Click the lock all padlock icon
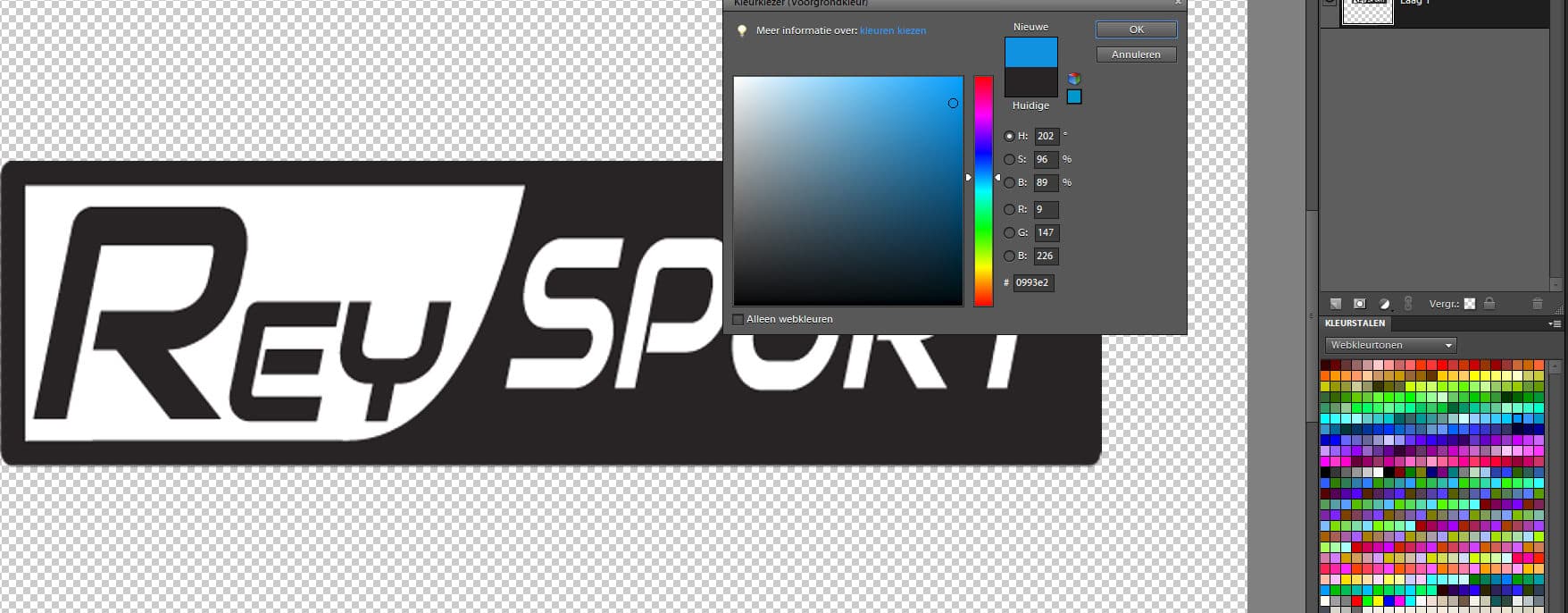 click(x=1489, y=304)
